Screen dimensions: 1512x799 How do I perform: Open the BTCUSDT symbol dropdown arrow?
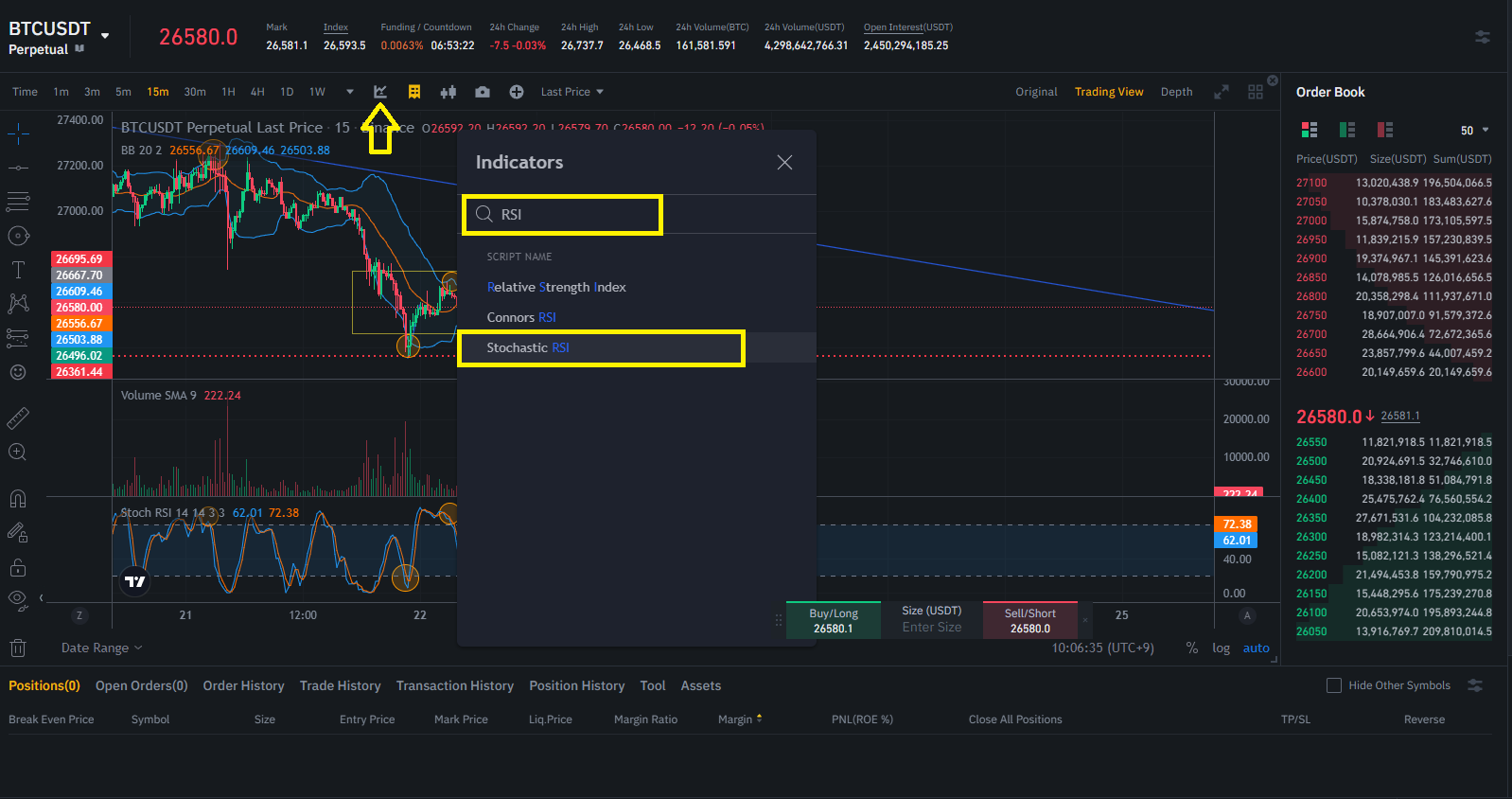[105, 36]
